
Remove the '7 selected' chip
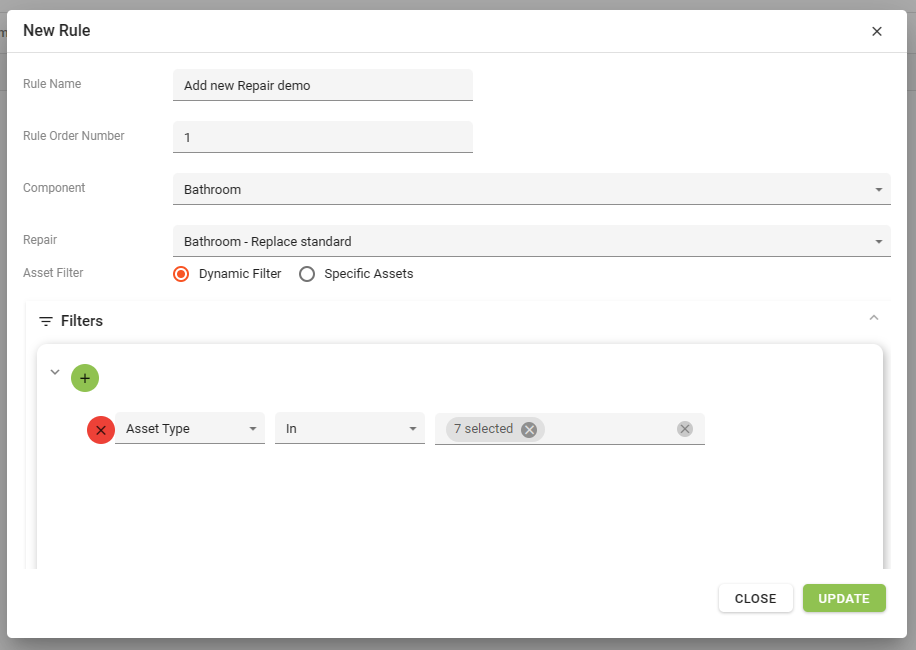coord(529,429)
